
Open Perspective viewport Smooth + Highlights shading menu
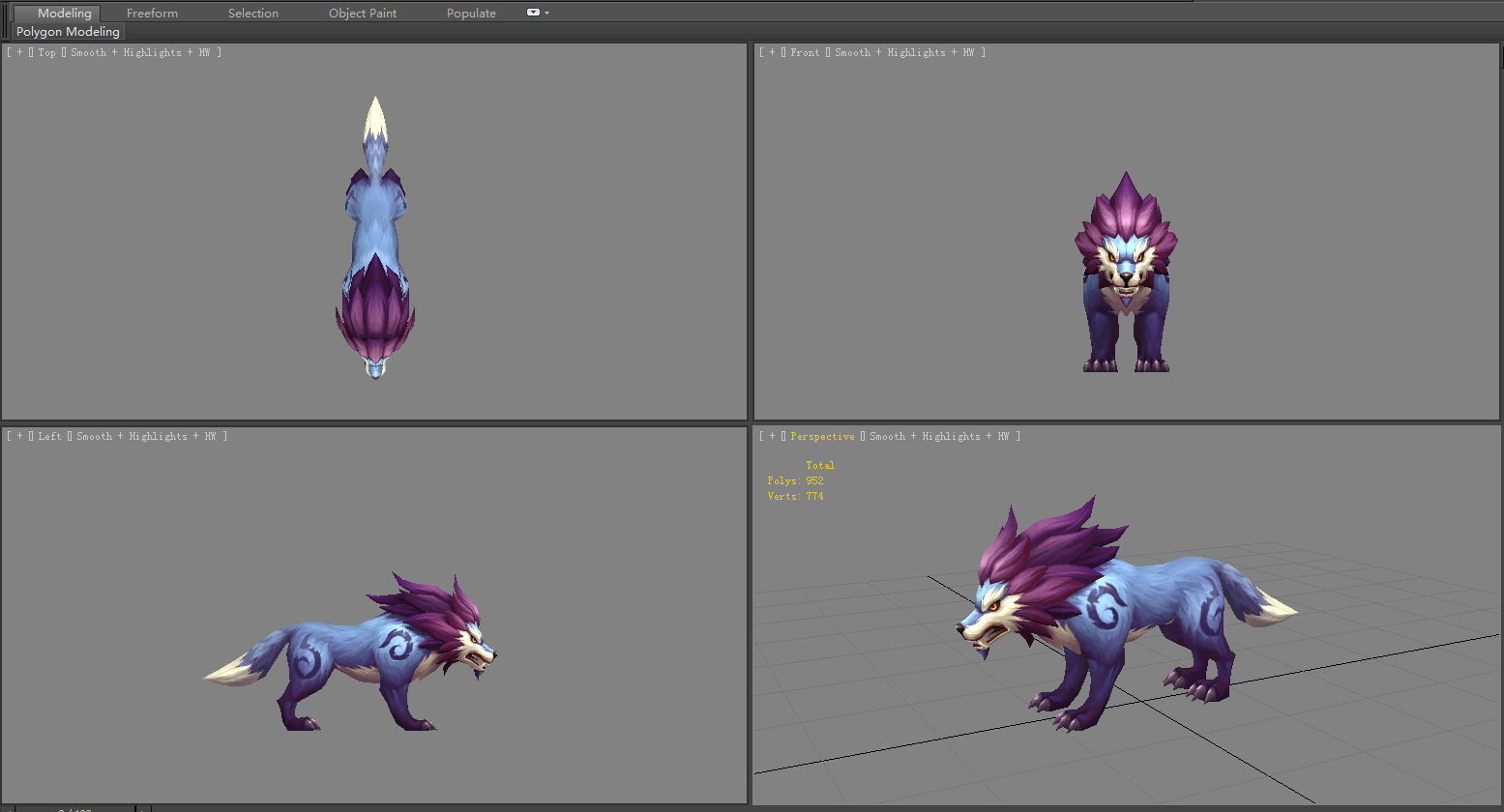(x=939, y=436)
